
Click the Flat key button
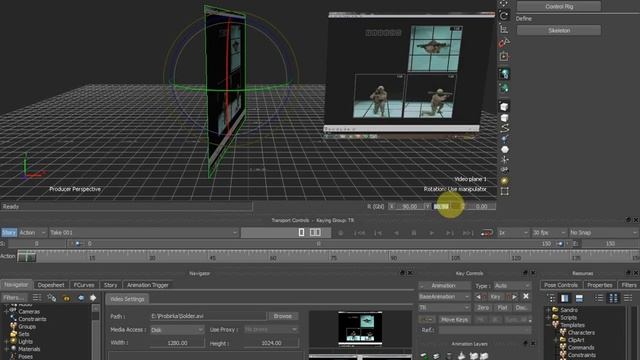[502, 307]
